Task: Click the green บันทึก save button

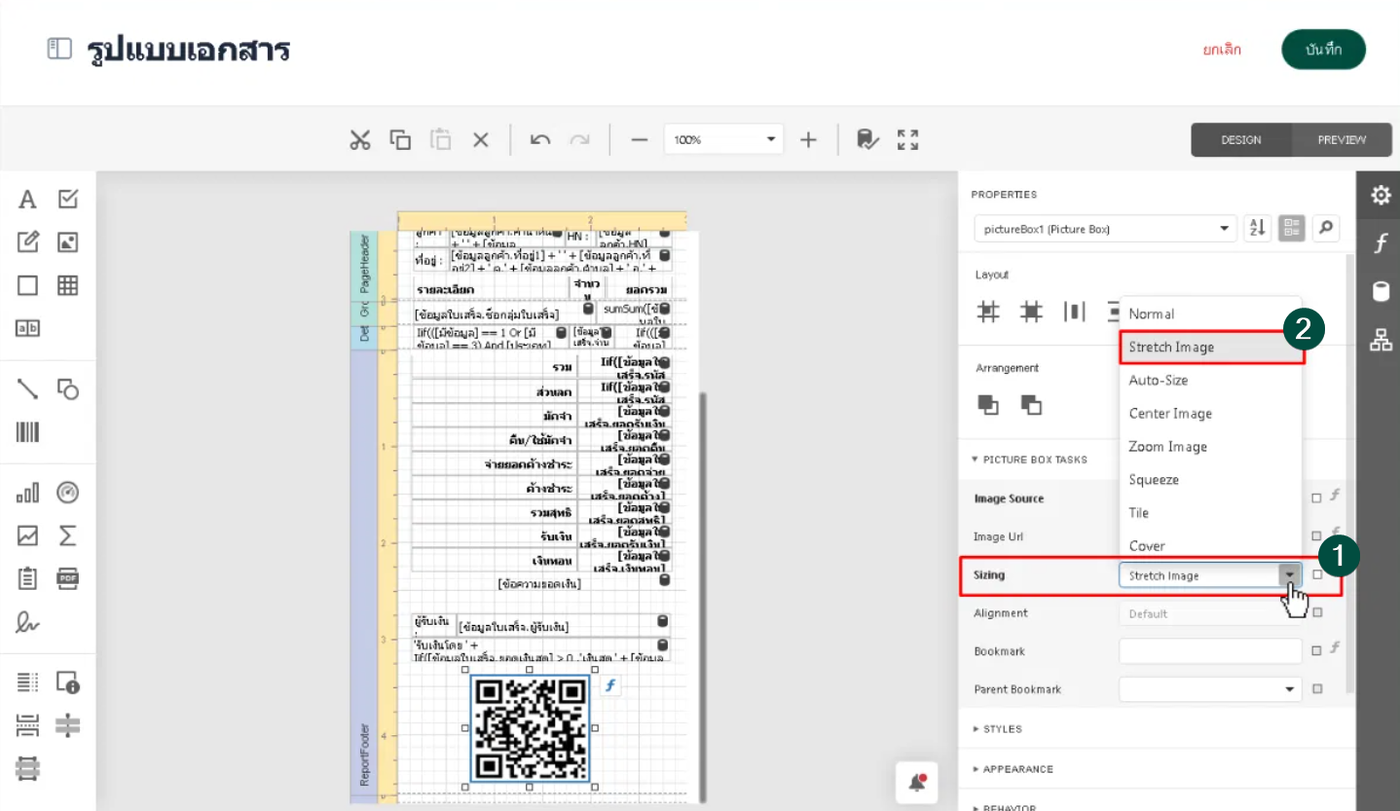Action: [x=1322, y=49]
